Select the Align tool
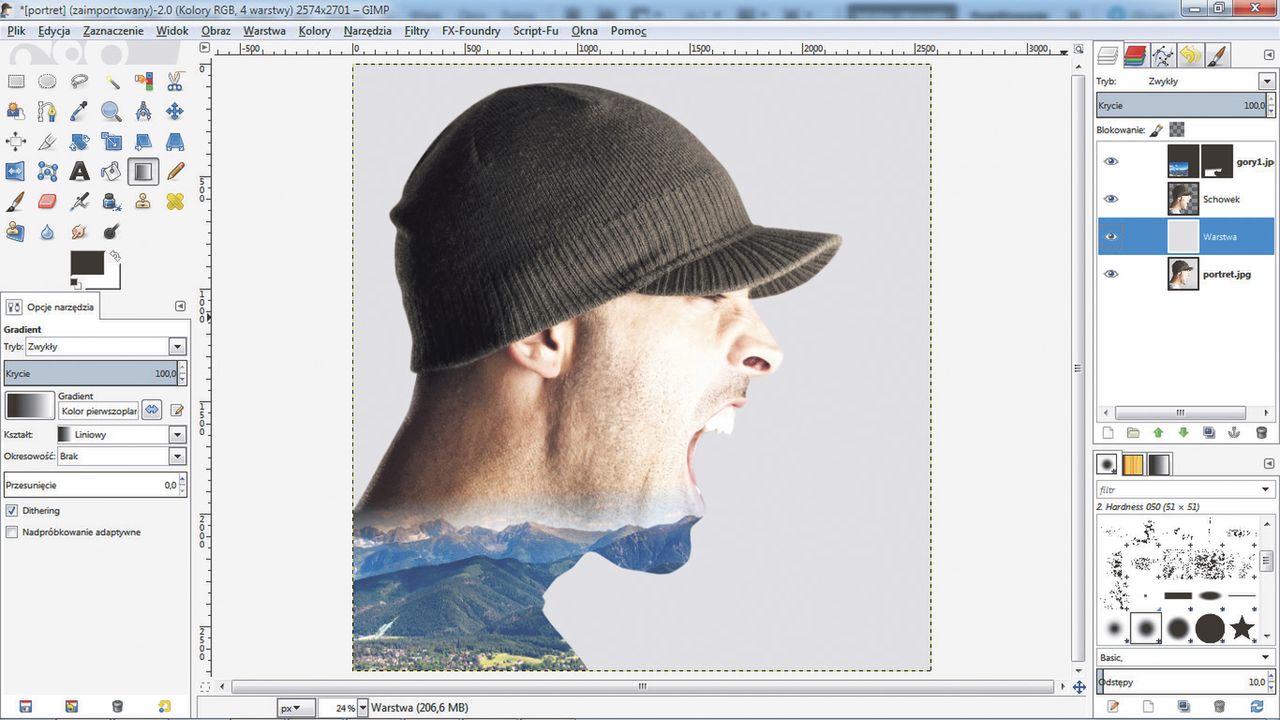Viewport: 1280px width, 720px height. tap(16, 141)
